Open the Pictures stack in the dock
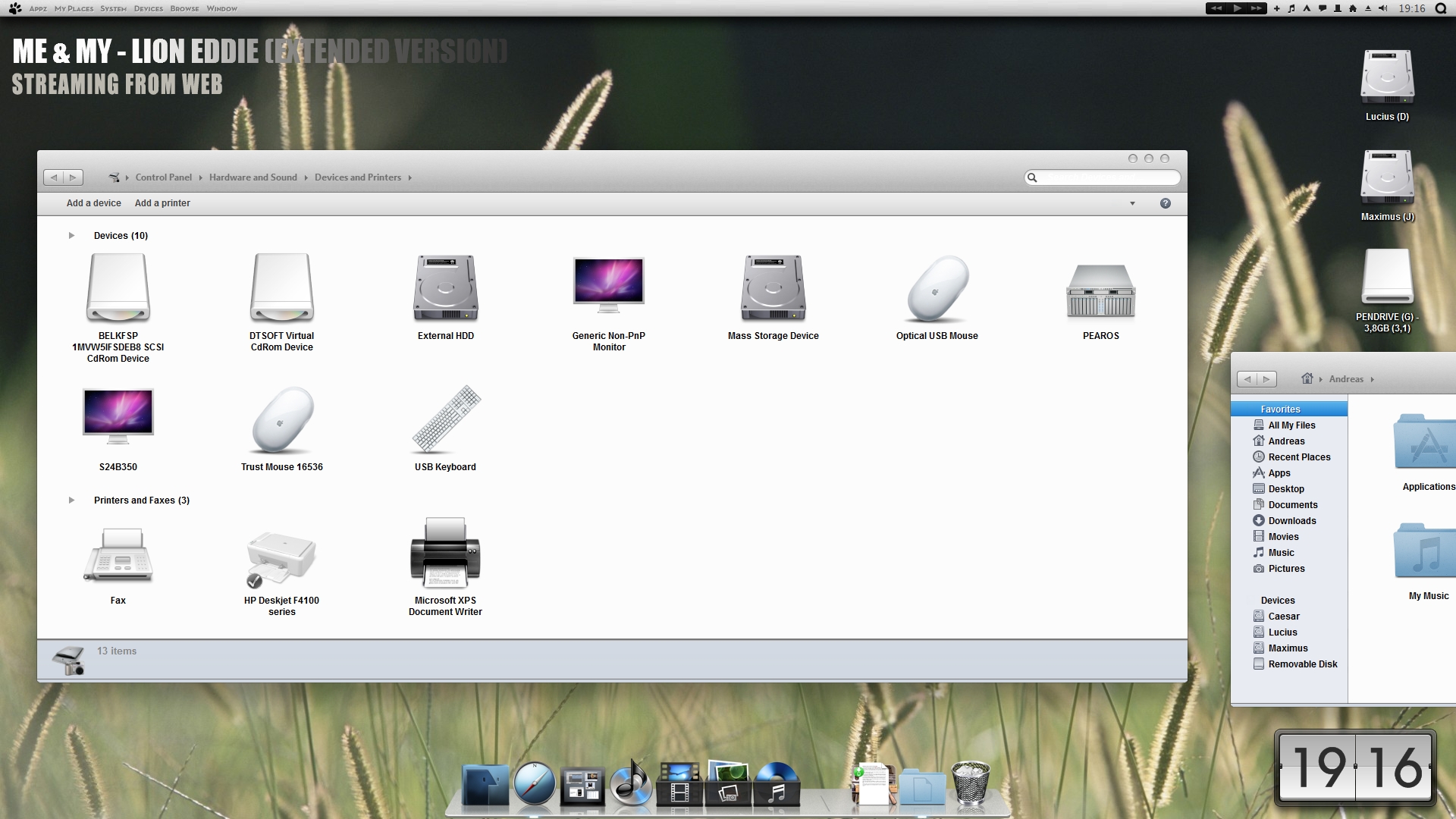This screenshot has width=1456, height=819. pyautogui.click(x=728, y=783)
